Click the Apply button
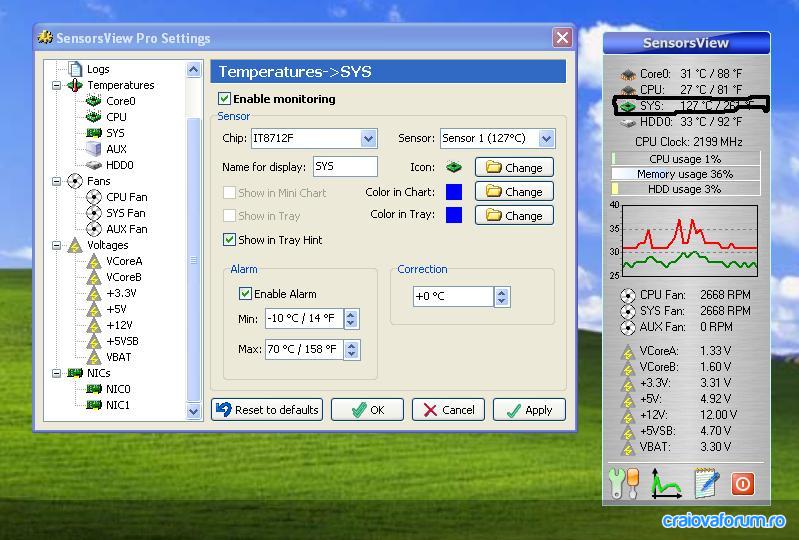The image size is (799, 540). [x=529, y=410]
